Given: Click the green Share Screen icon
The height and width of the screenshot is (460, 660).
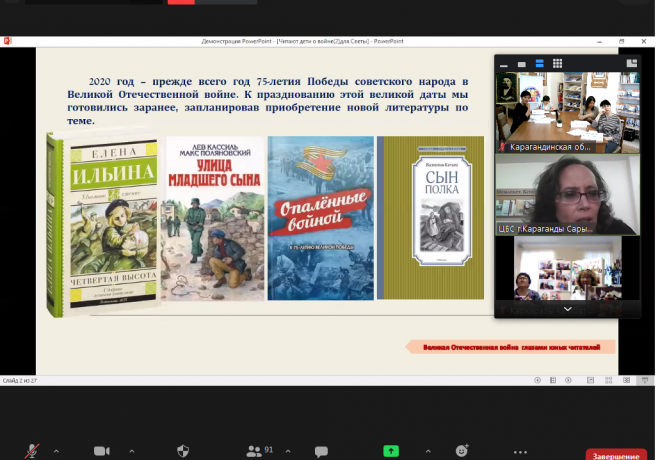Looking at the screenshot, I should [x=391, y=451].
